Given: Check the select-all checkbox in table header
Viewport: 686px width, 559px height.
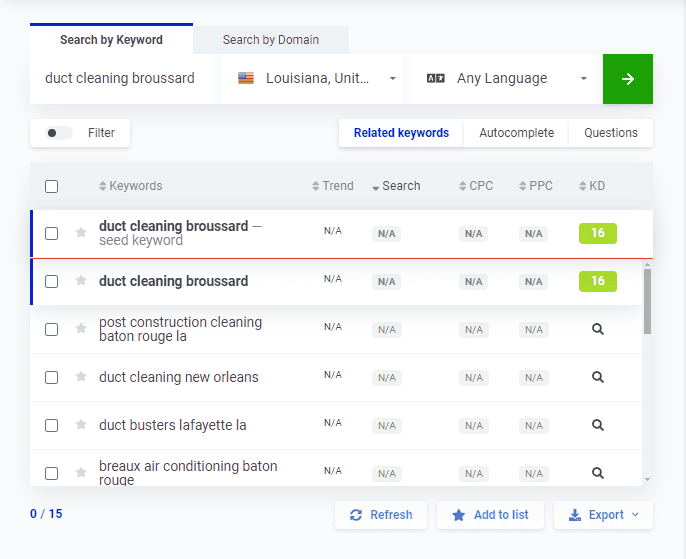Looking at the screenshot, I should coord(52,186).
